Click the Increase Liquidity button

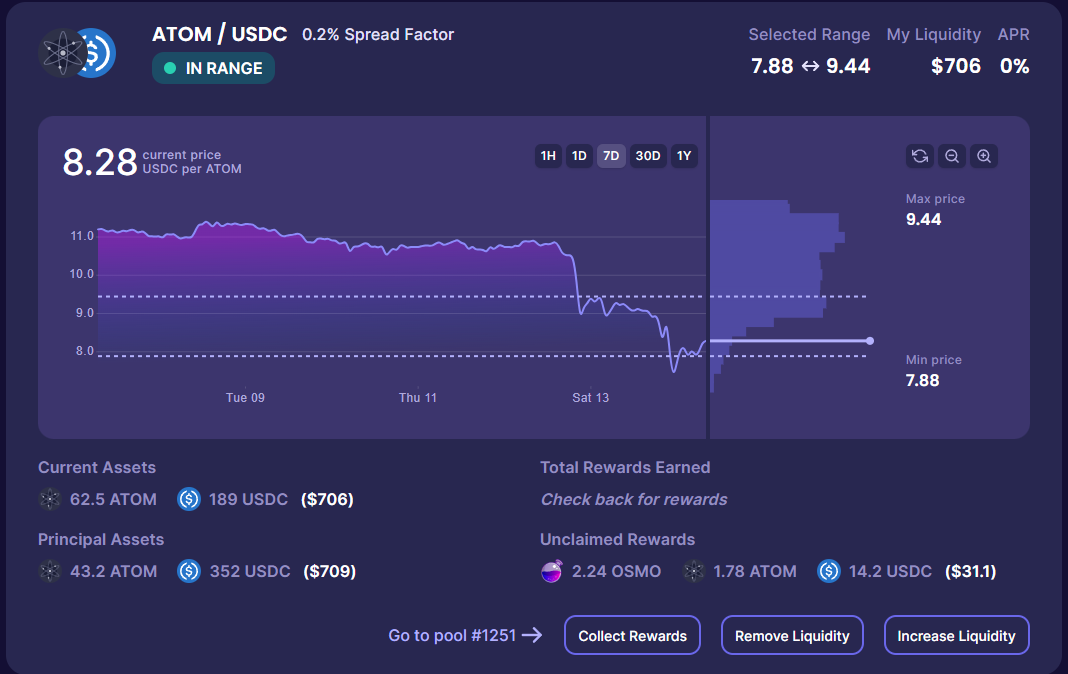[956, 635]
